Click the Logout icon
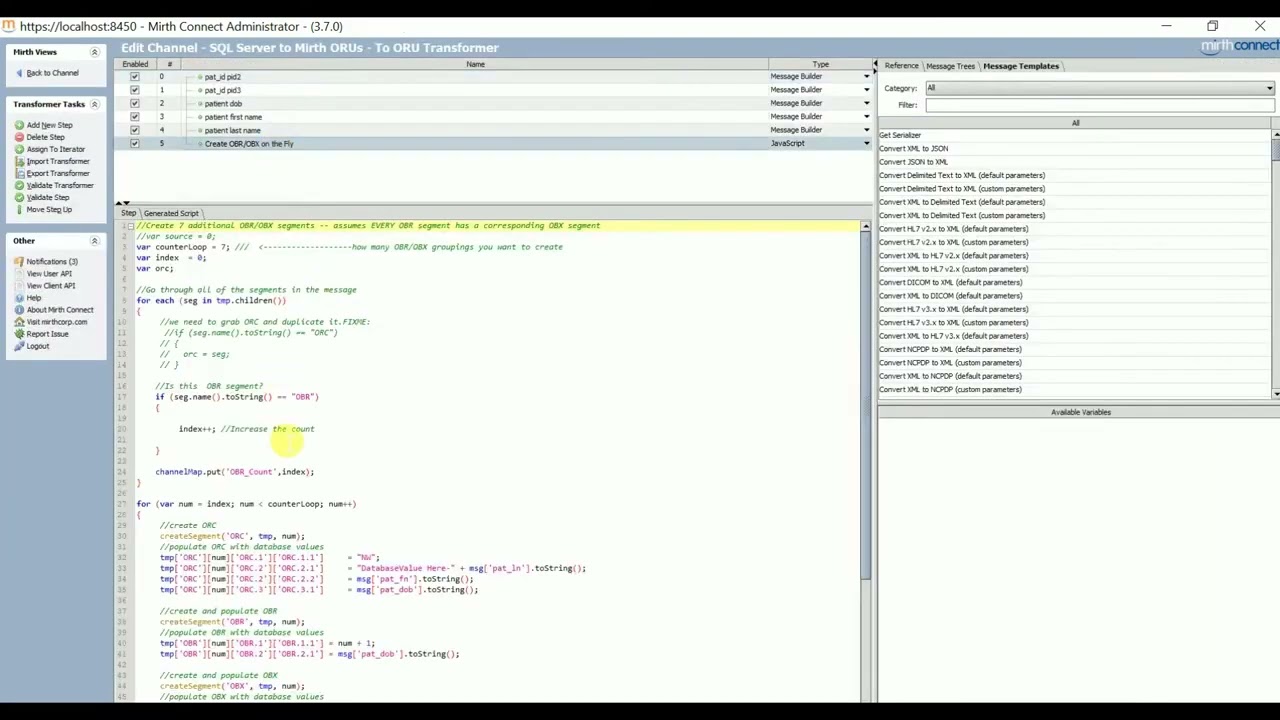Image resolution: width=1280 pixels, height=720 pixels. click(19, 346)
